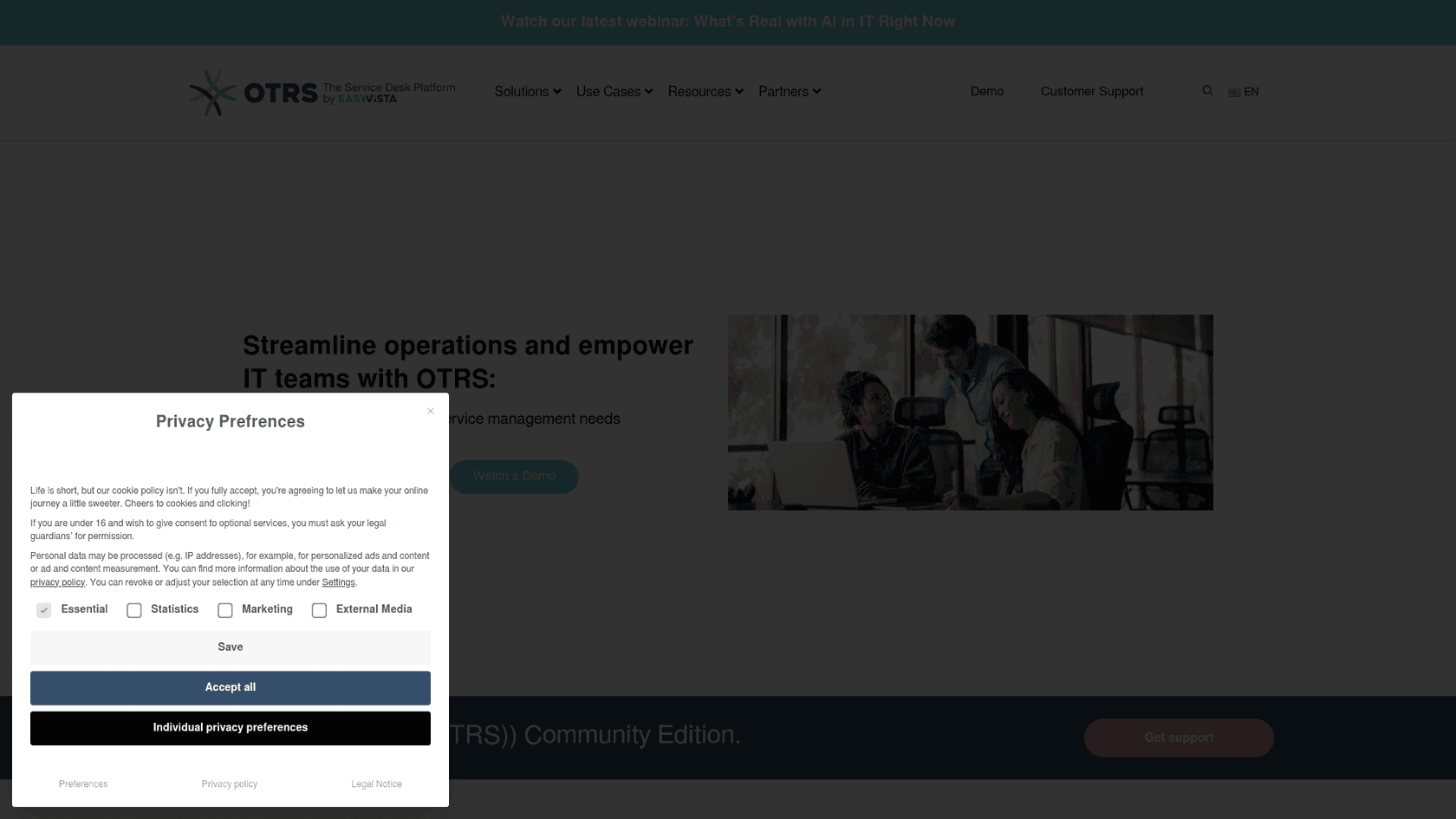Open the privacy policy inline link

57,582
